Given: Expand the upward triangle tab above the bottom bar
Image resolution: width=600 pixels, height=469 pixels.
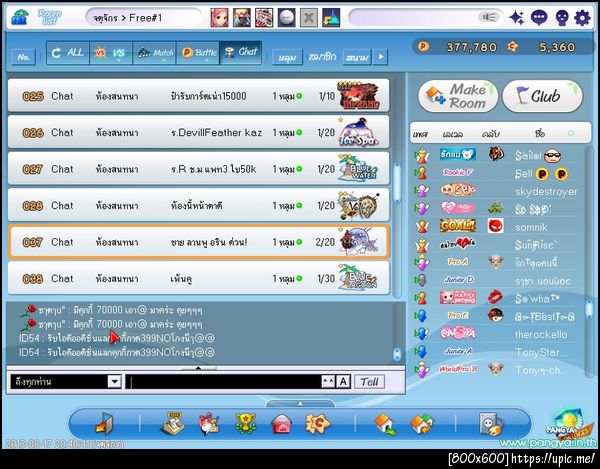Looking at the screenshot, I should (x=300, y=403).
